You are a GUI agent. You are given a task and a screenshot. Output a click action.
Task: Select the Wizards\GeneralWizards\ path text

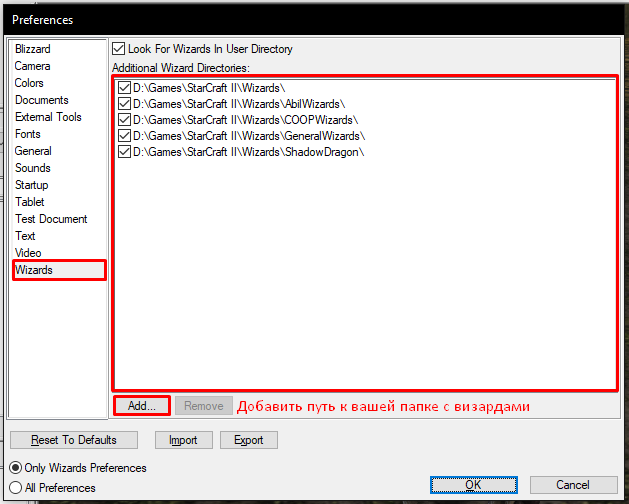click(x=249, y=136)
